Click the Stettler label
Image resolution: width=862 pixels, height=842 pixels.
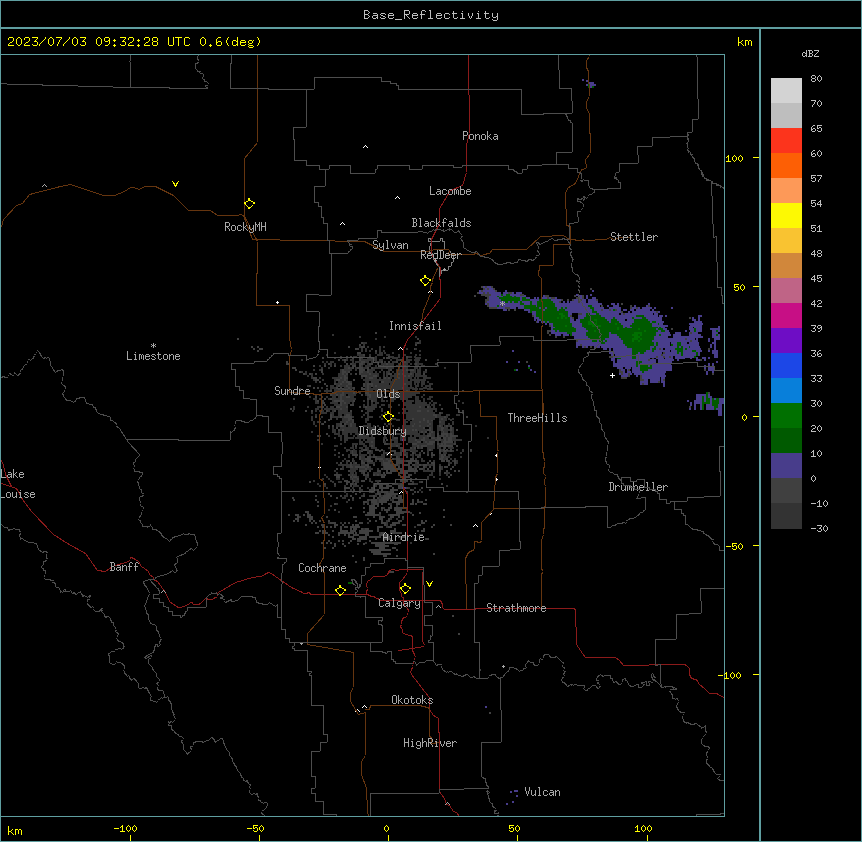coord(634,237)
